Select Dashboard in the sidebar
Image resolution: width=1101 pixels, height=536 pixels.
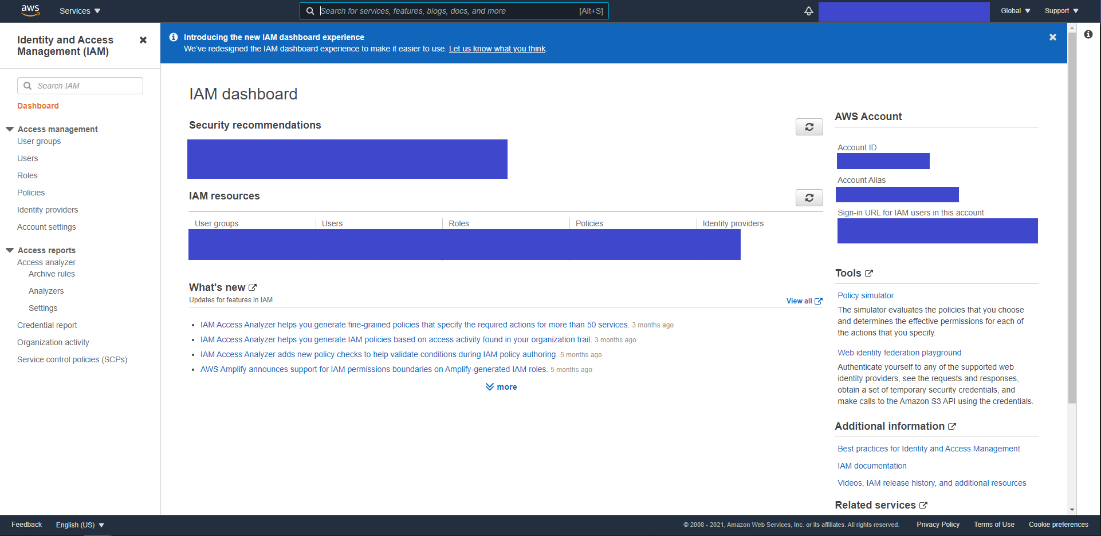pyautogui.click(x=38, y=106)
